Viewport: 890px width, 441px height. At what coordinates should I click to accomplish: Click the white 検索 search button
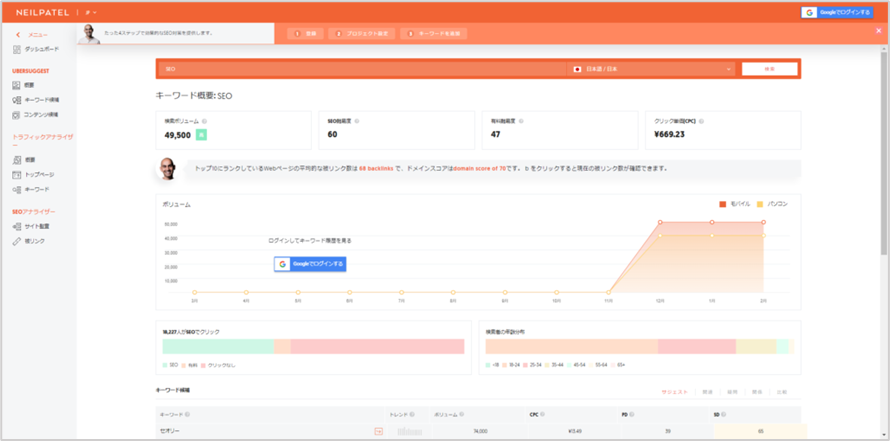(x=769, y=69)
